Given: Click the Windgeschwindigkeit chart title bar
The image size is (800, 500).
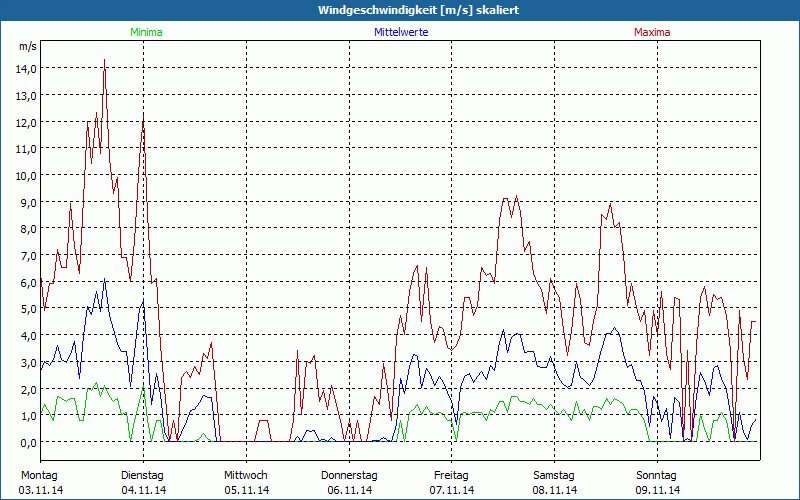Looking at the screenshot, I should pos(400,10).
